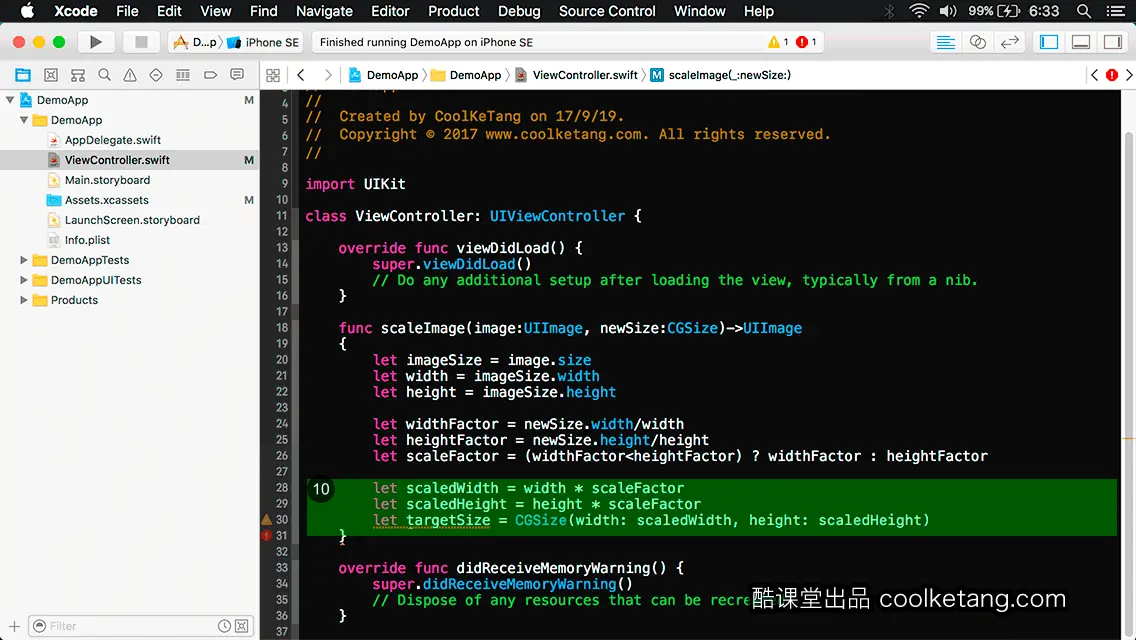Expand the DemoAppTests folder
This screenshot has width=1136, height=640.
[24, 259]
